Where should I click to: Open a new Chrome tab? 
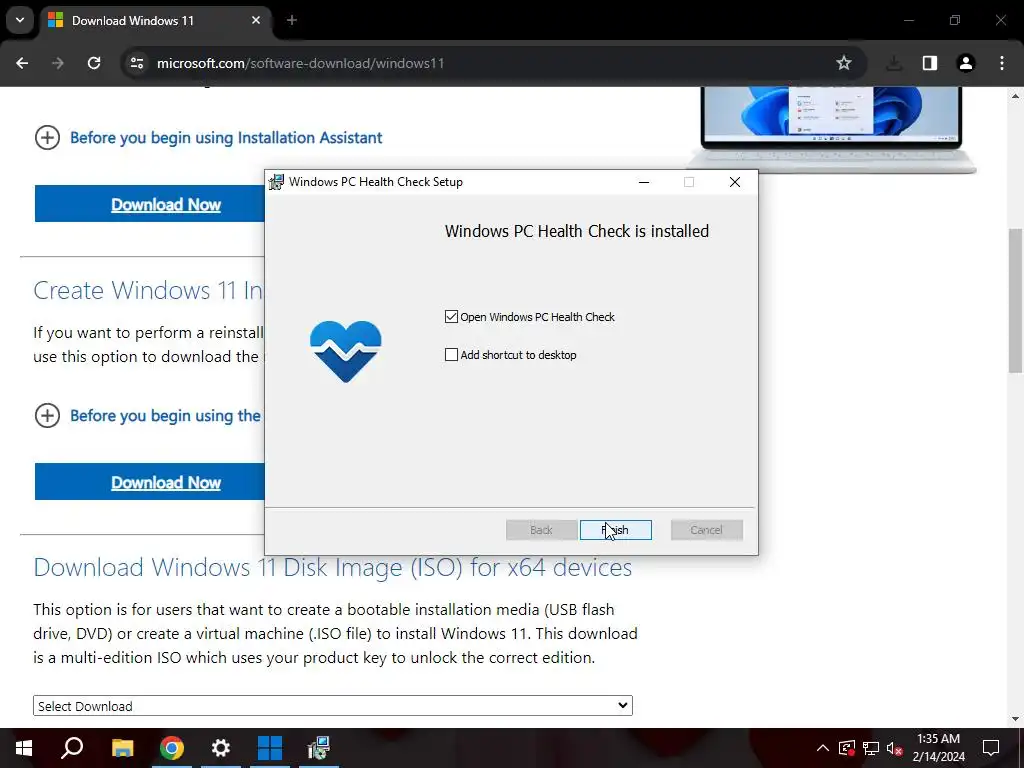click(292, 20)
